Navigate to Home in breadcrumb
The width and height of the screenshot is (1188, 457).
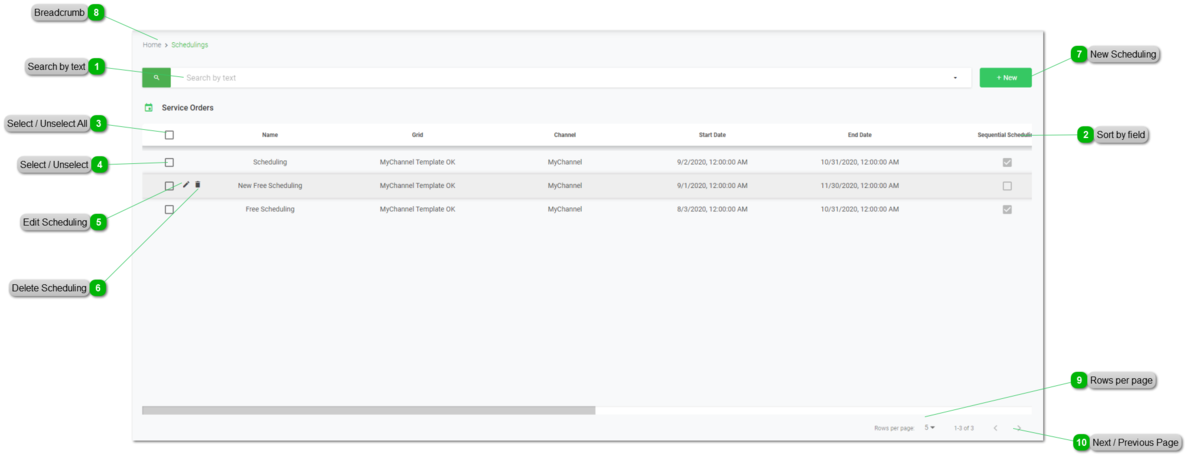(151, 45)
